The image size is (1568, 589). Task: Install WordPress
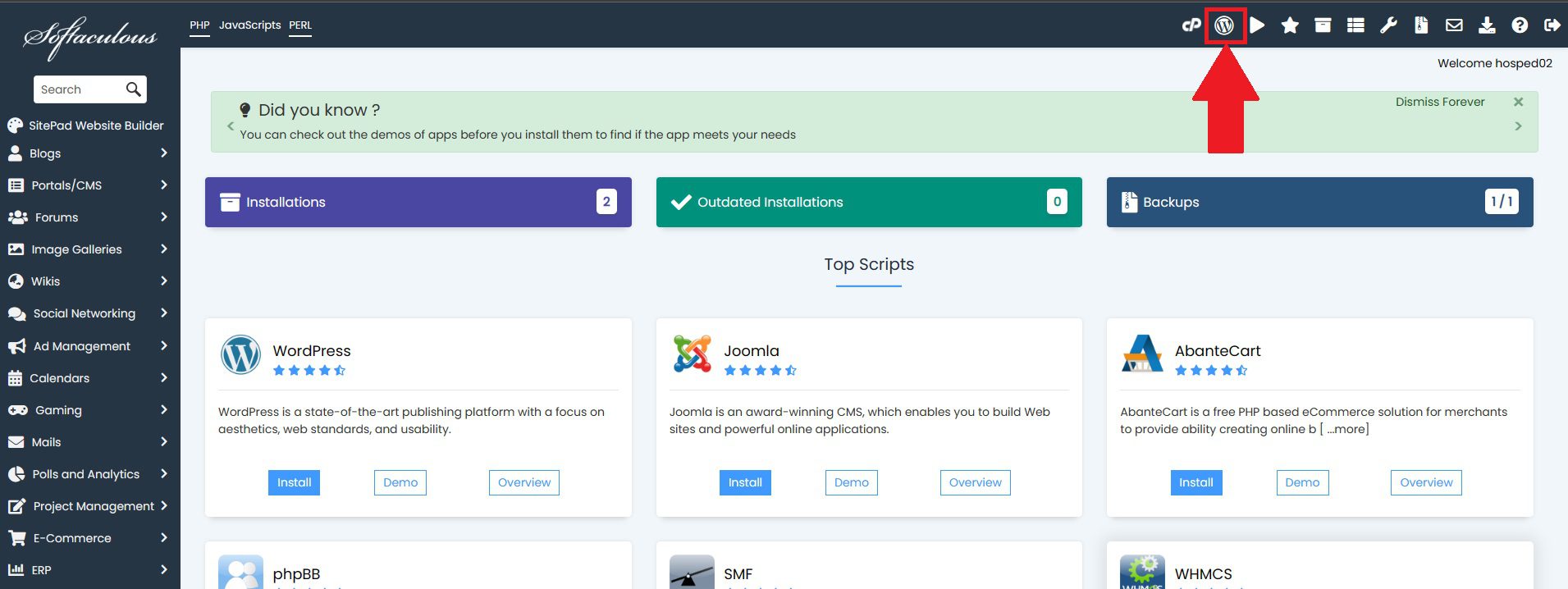click(294, 482)
